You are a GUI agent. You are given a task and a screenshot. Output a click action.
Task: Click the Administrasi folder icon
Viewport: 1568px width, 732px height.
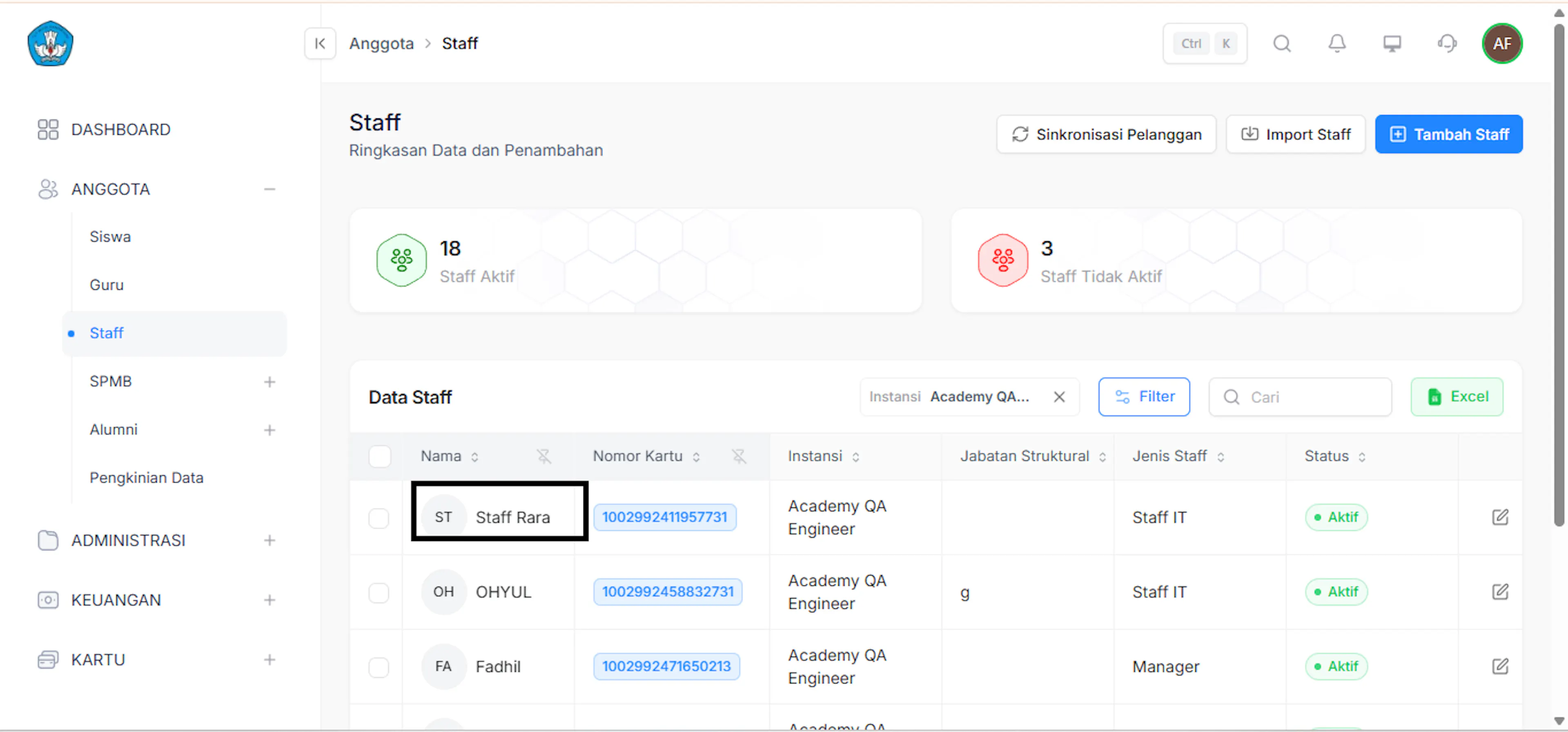pyautogui.click(x=48, y=541)
